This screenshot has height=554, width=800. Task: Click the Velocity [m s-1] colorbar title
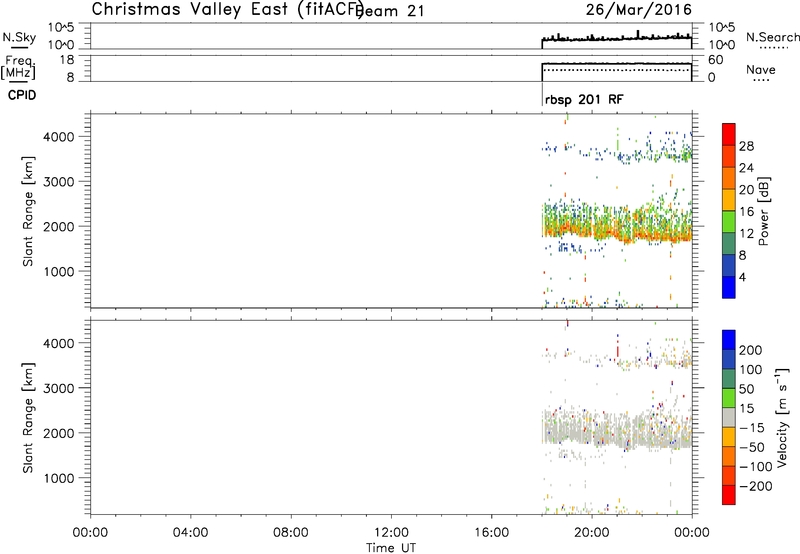(x=781, y=418)
